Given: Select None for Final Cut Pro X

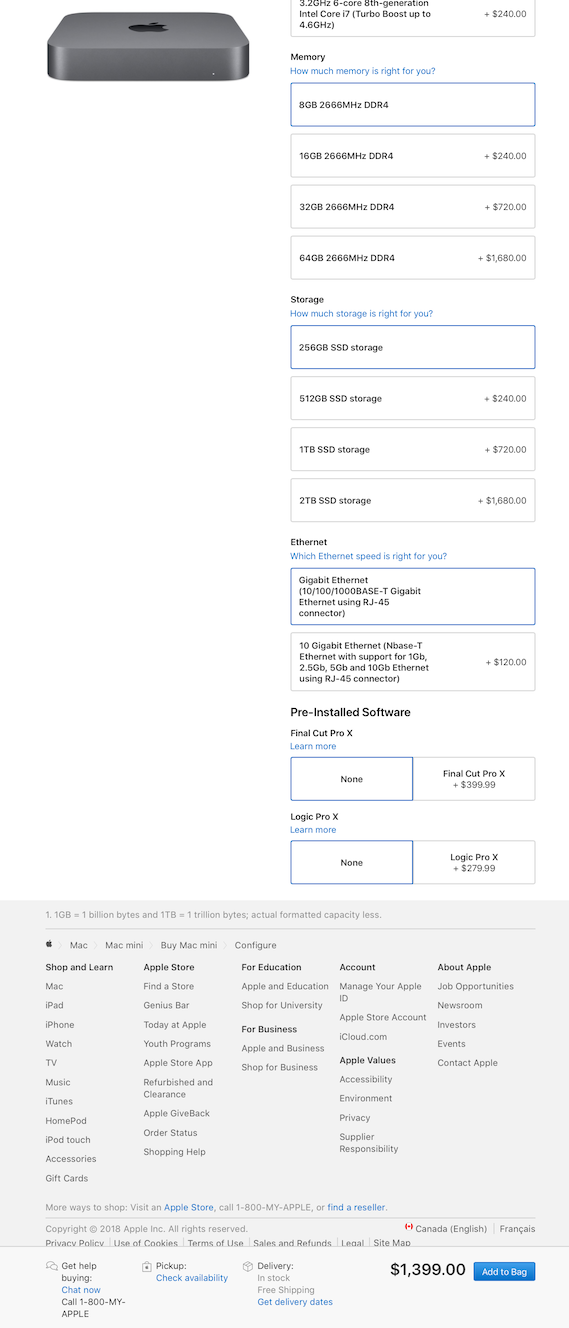Looking at the screenshot, I should pos(352,779).
